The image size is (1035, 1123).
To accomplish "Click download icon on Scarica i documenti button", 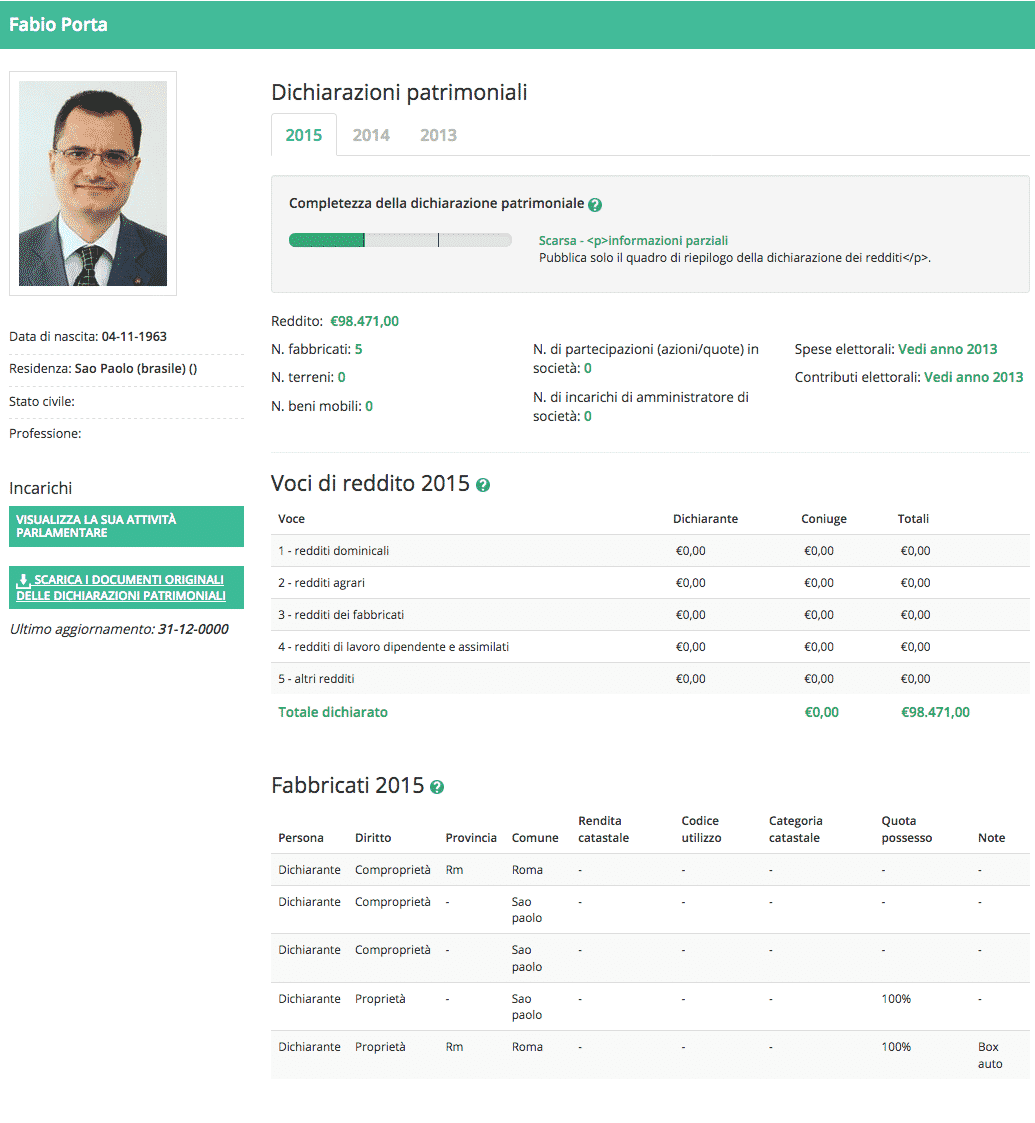I will 24,581.
